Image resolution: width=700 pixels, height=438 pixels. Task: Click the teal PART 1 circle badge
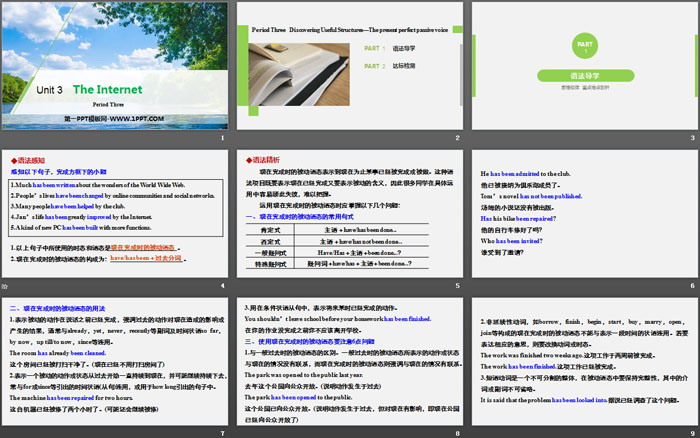tap(584, 46)
